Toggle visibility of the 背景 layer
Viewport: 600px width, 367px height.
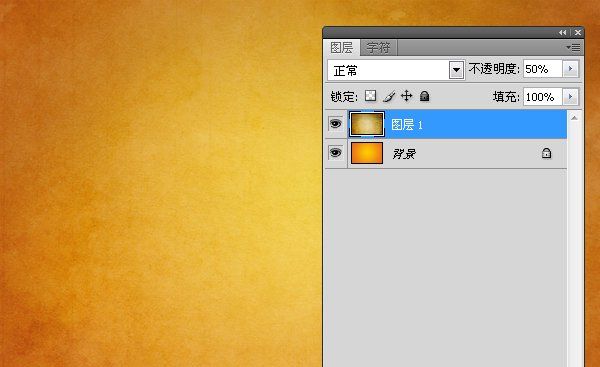336,153
